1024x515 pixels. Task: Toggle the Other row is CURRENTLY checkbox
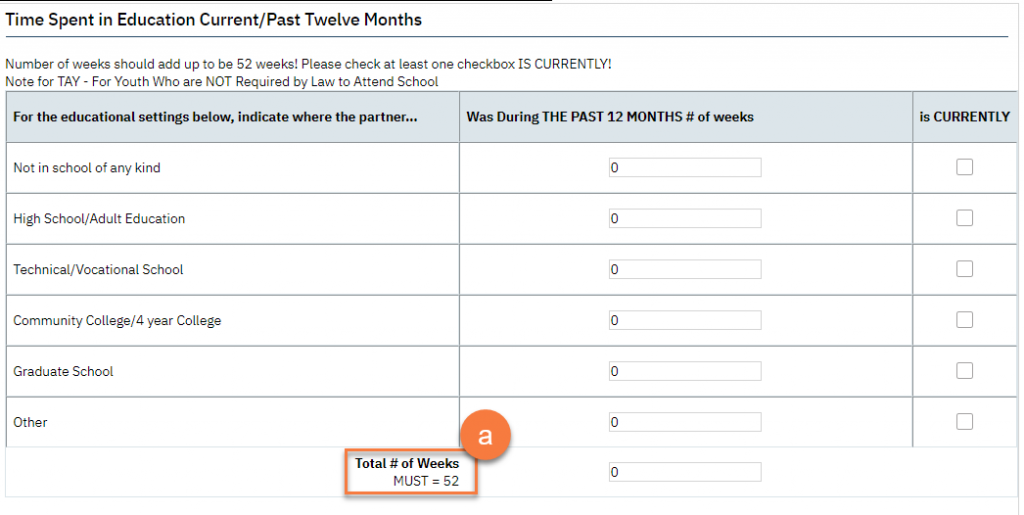[964, 422]
